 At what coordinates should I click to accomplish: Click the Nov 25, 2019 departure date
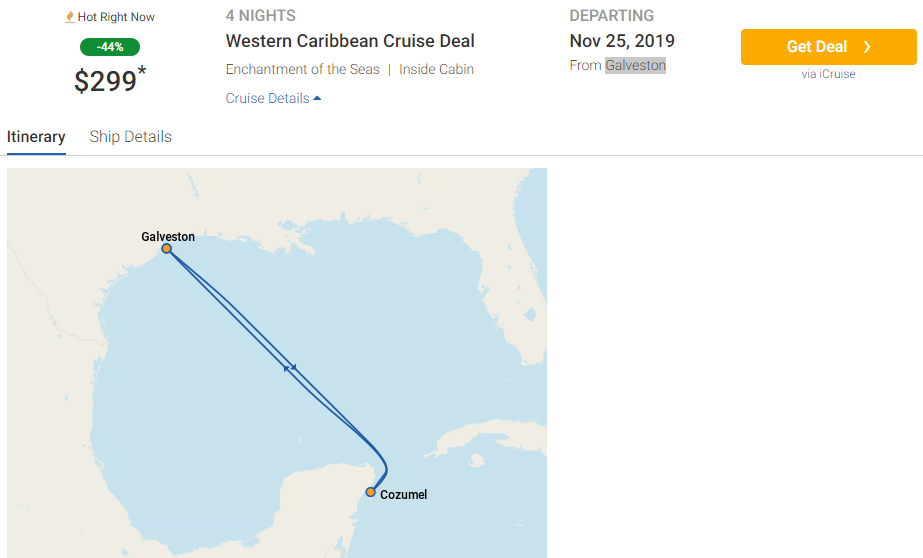(x=622, y=41)
